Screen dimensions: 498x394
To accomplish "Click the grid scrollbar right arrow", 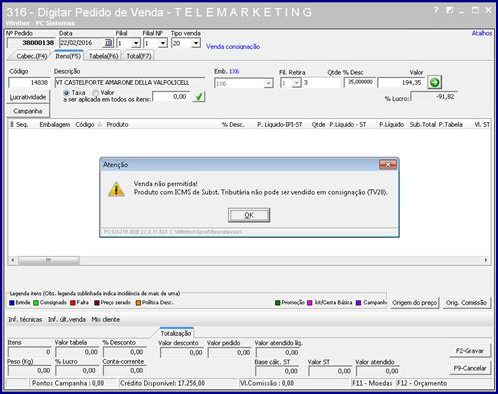I will coord(486,260).
